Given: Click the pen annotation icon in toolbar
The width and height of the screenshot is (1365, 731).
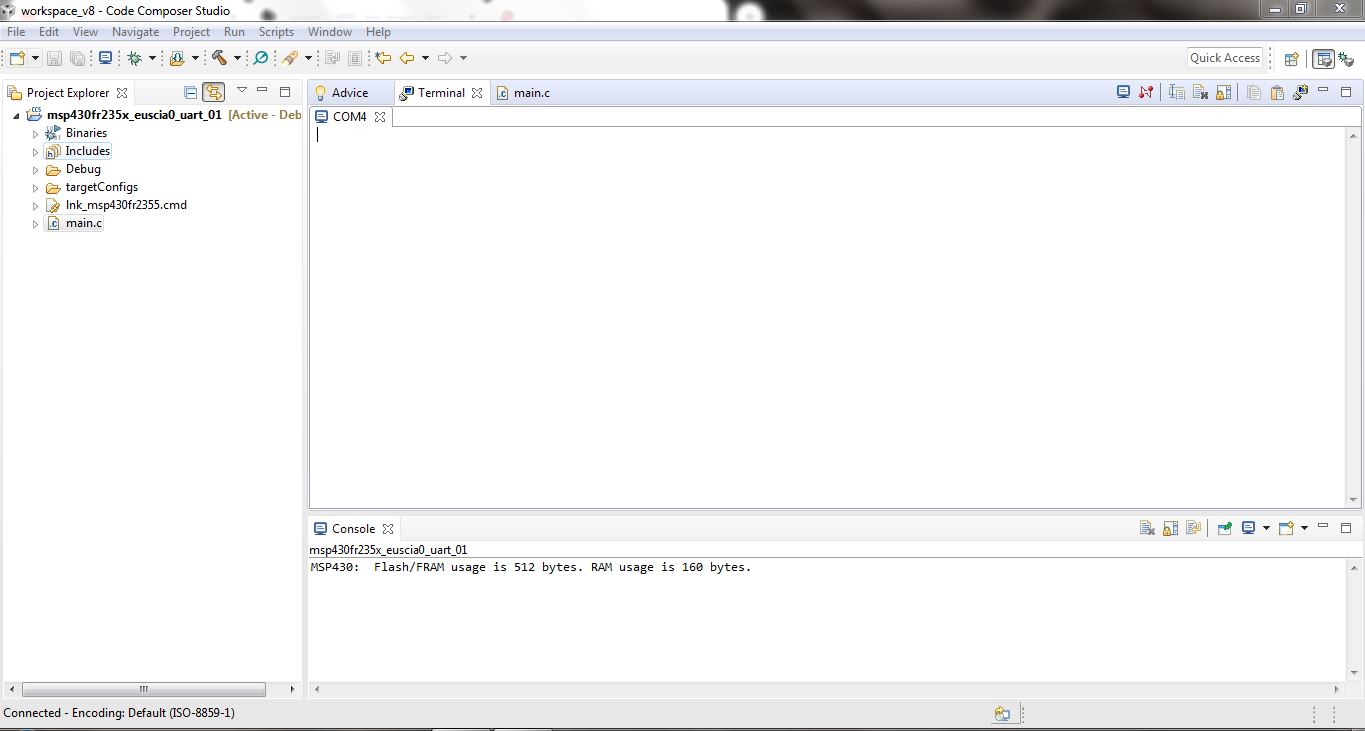Looking at the screenshot, I should 290,58.
